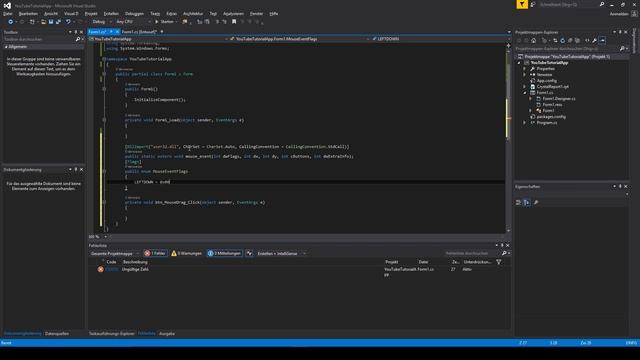The image size is (640, 360).
Task: Click the refresh icon in Projektmappen-Explorer
Action: click(562, 40)
